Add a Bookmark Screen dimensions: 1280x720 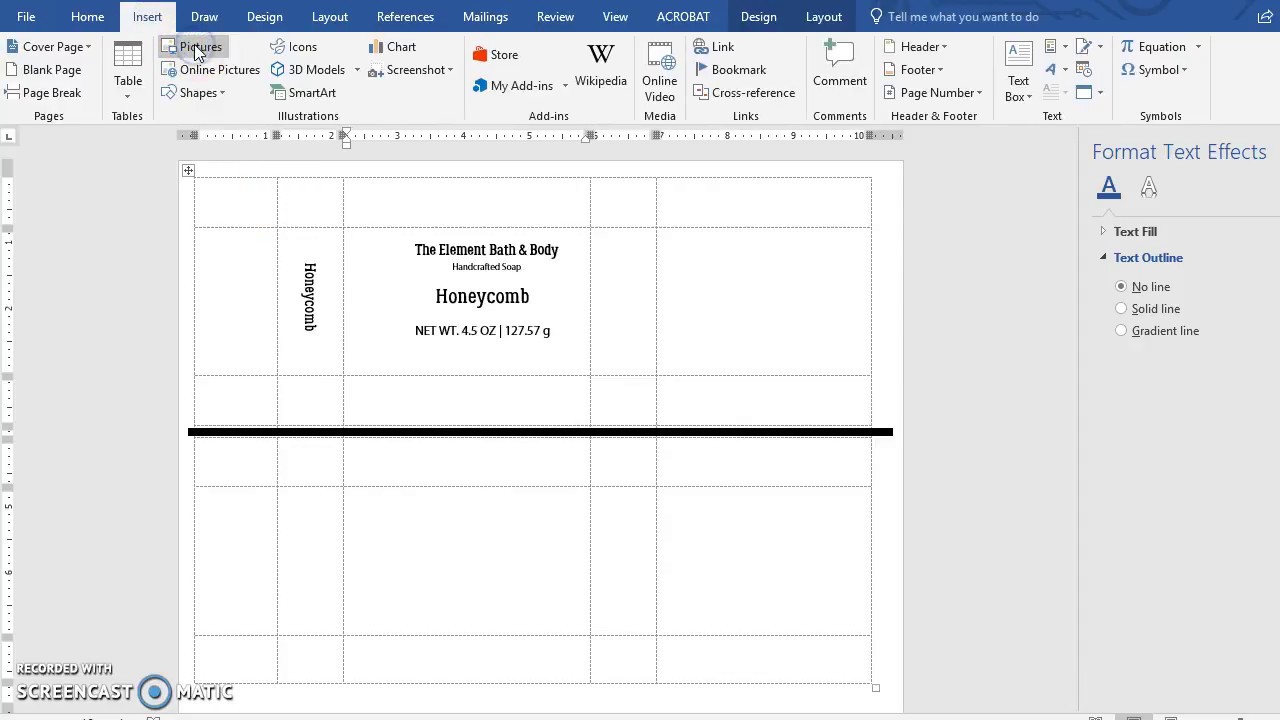click(x=730, y=70)
